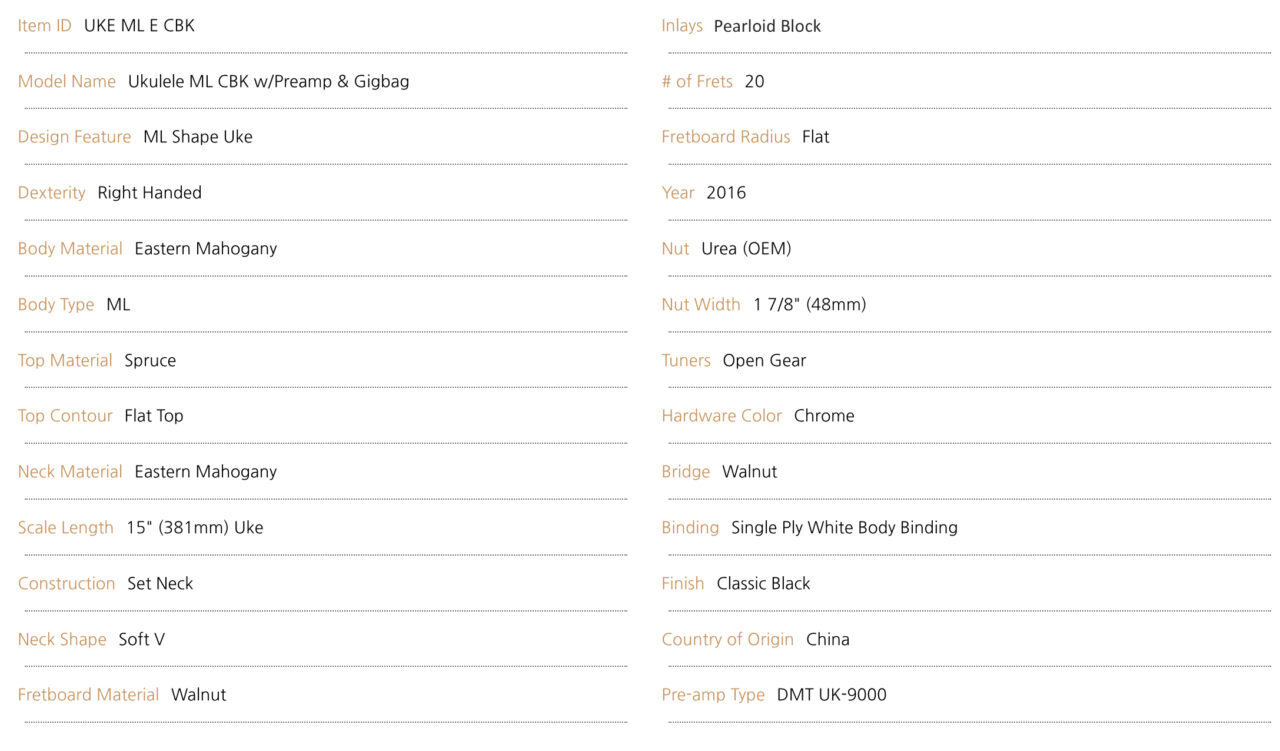Click the Open Gear value

point(765,361)
